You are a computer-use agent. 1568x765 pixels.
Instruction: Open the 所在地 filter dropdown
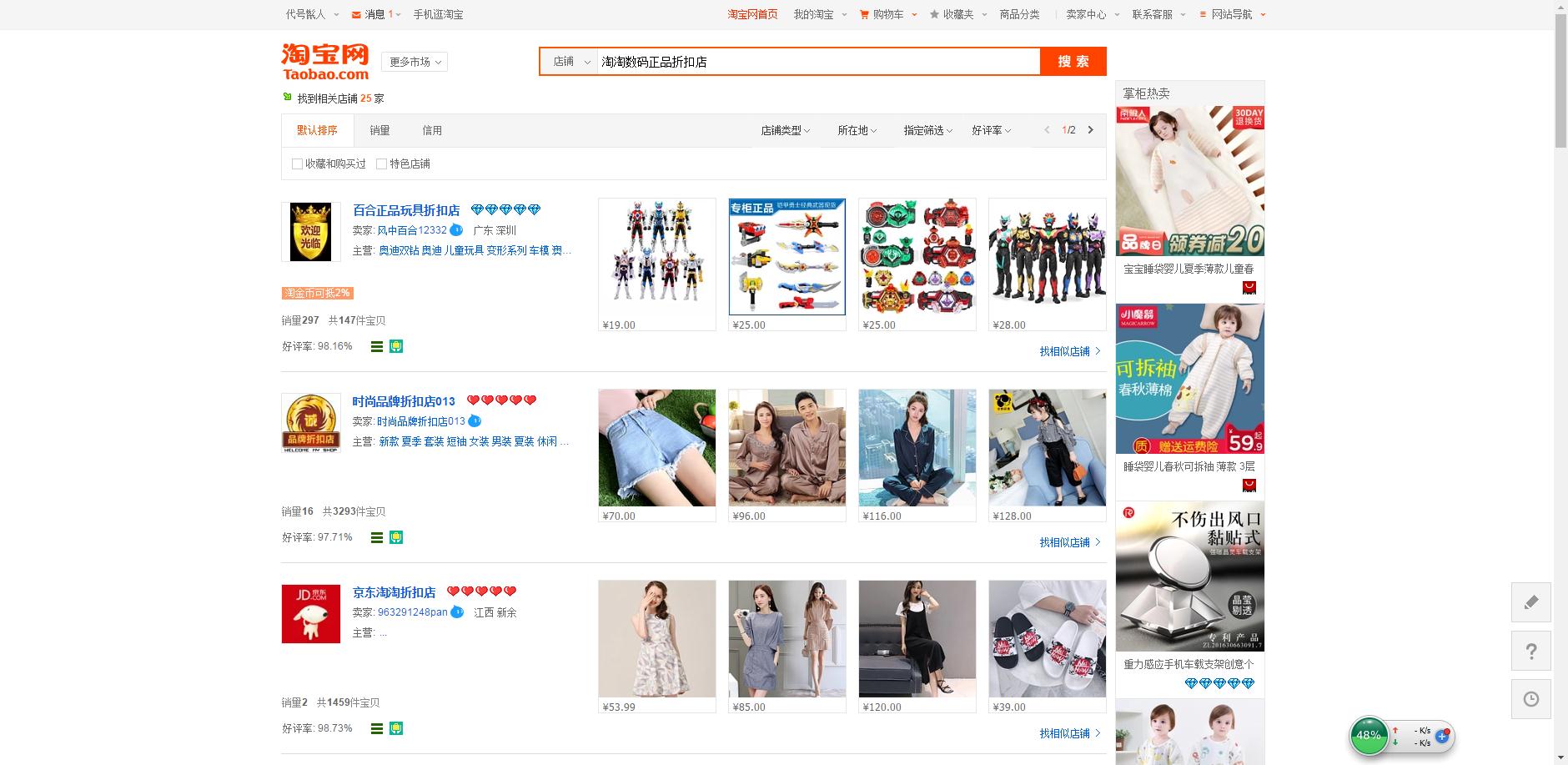[x=857, y=130]
